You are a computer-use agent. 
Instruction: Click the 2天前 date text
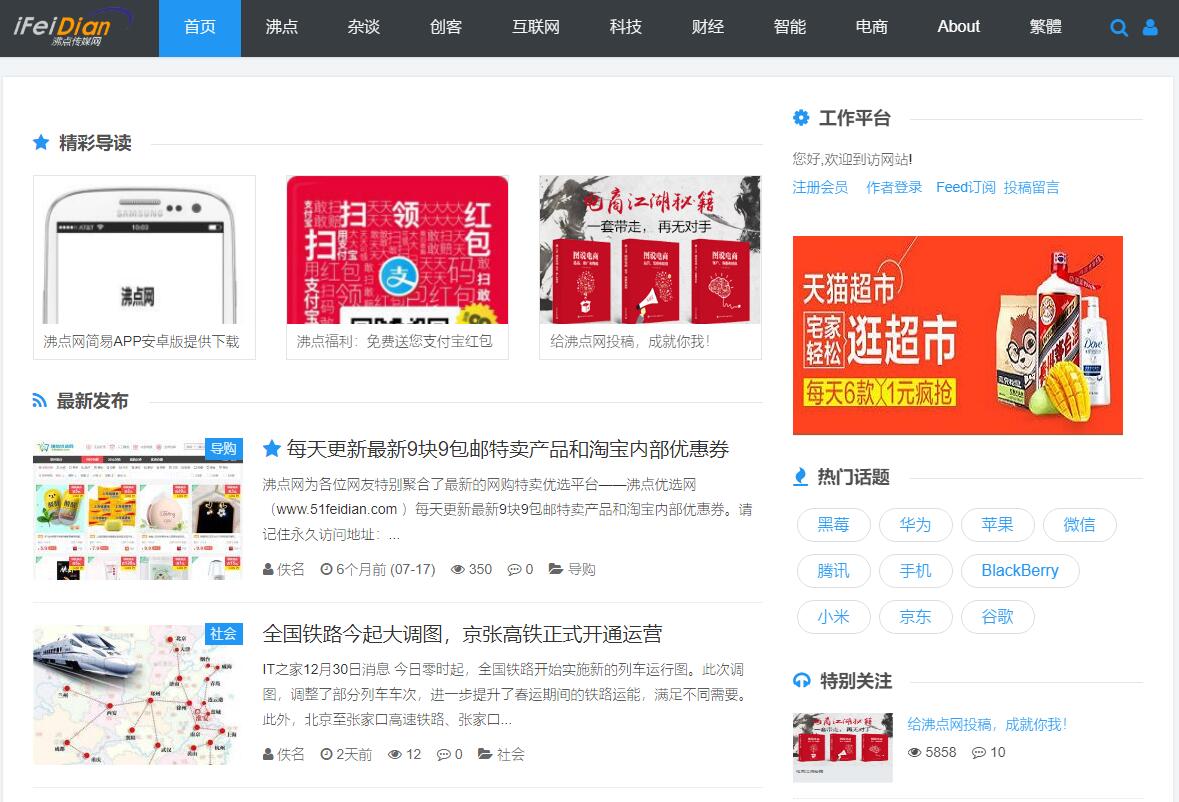pos(354,754)
